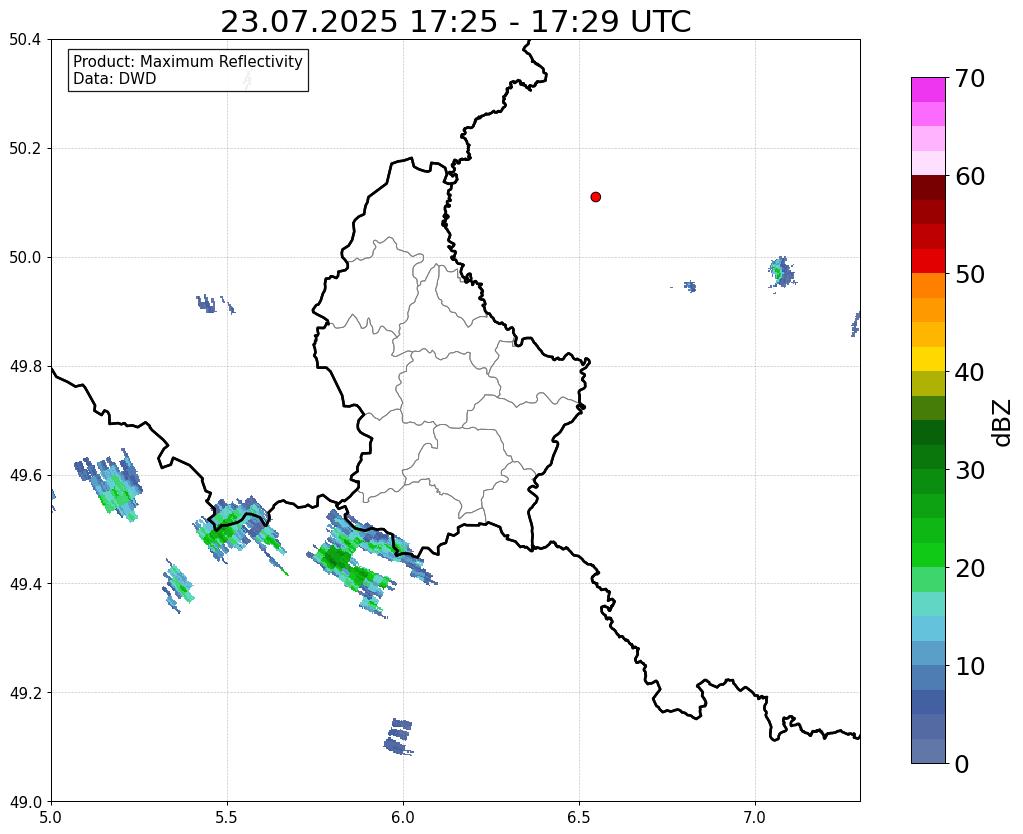Image resolution: width=1023 pixels, height=834 pixels.
Task: Click latitude label 49.0
Action: (25, 801)
